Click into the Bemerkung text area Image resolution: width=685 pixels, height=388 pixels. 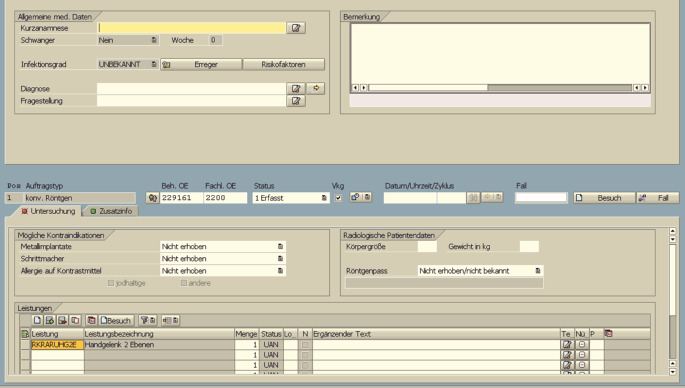500,53
